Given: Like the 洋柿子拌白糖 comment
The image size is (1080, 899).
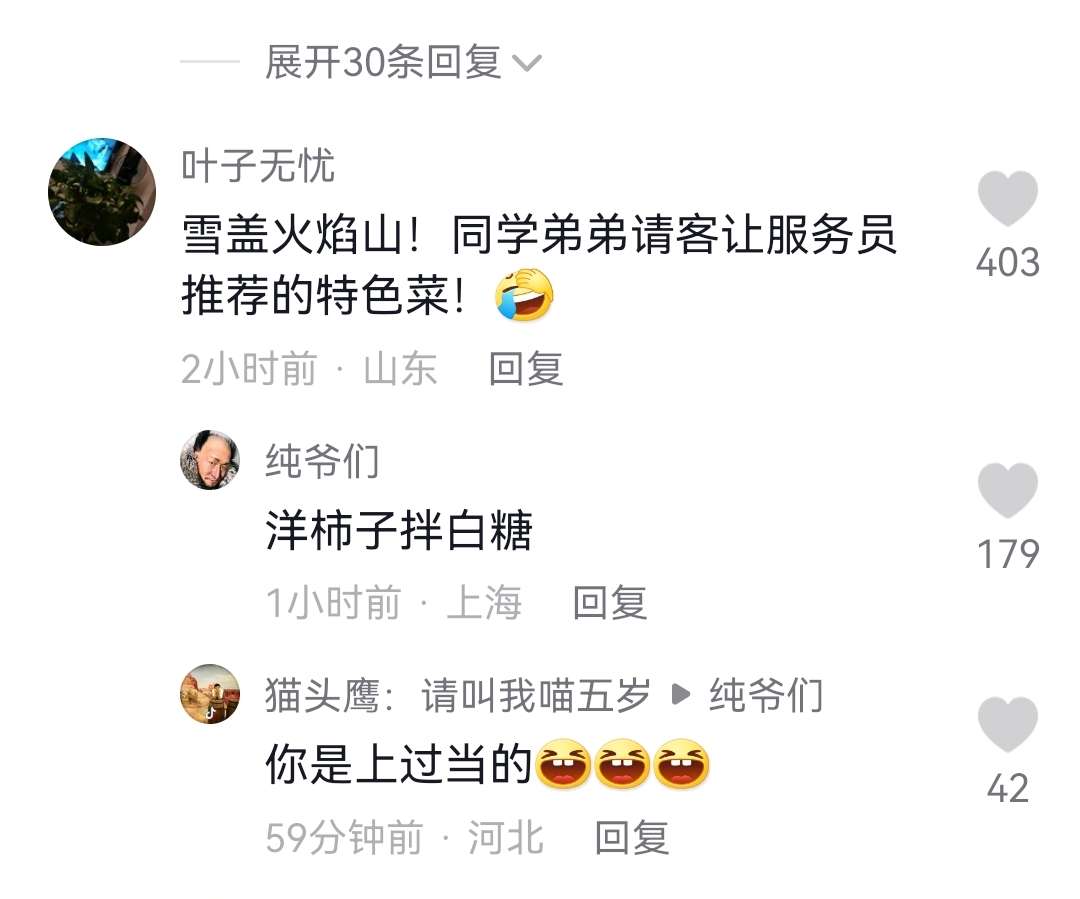Looking at the screenshot, I should coord(1008,490).
